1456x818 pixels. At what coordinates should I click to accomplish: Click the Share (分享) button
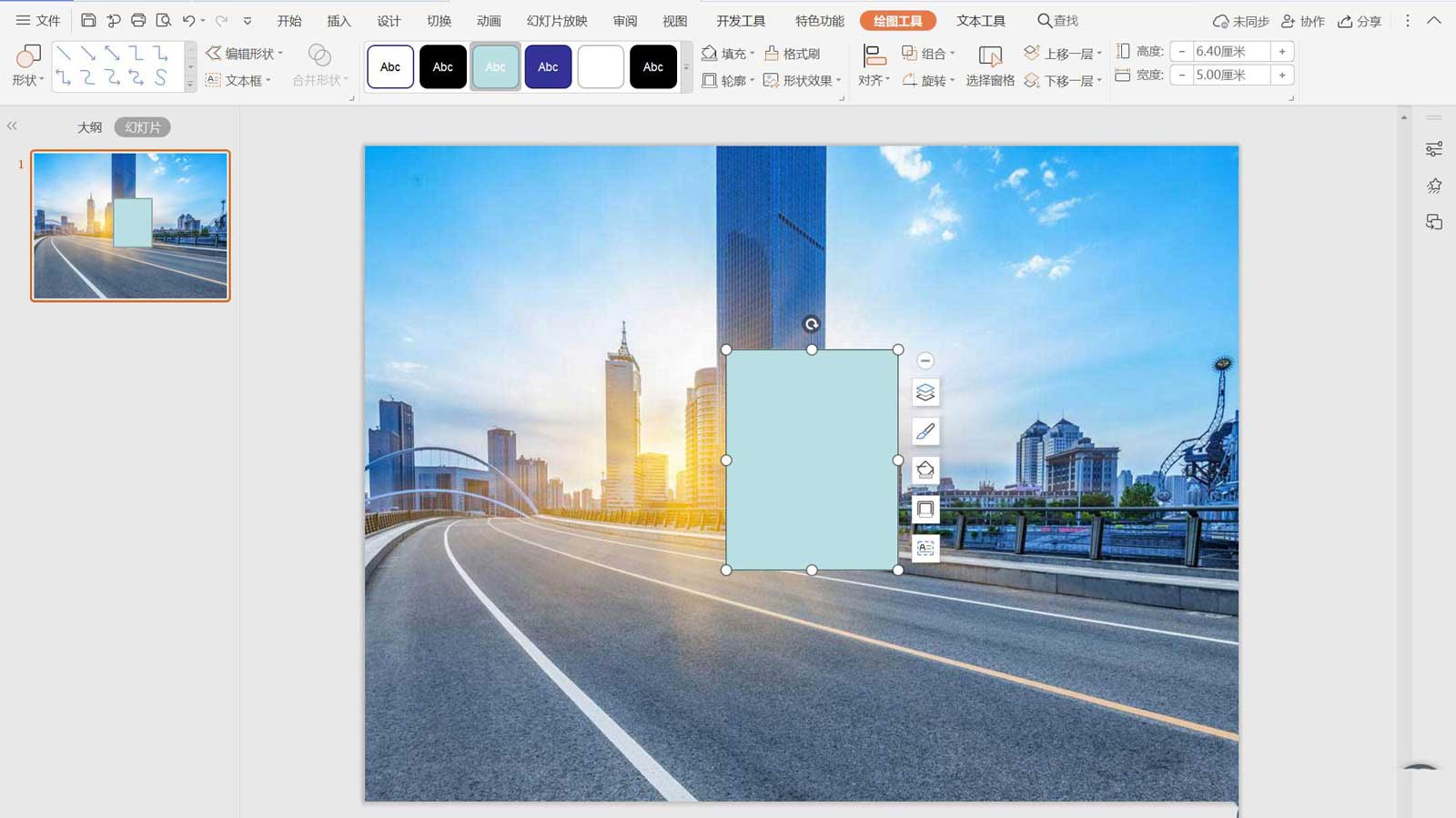pyautogui.click(x=1360, y=20)
